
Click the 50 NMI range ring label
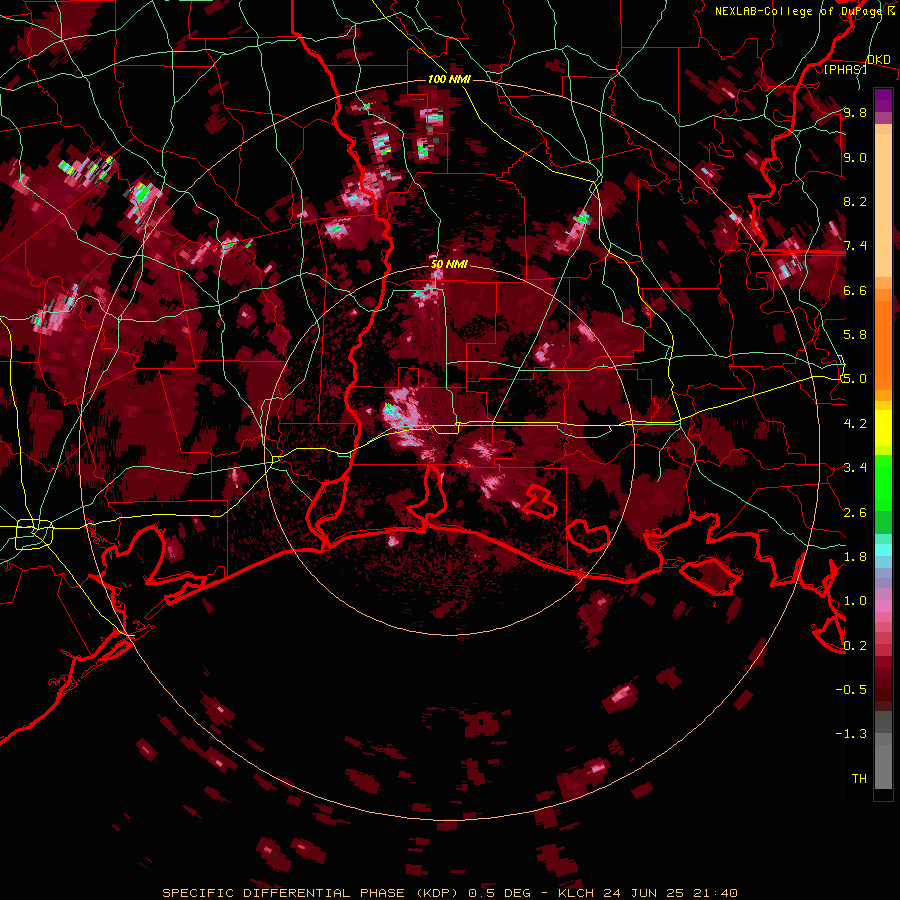tap(449, 264)
